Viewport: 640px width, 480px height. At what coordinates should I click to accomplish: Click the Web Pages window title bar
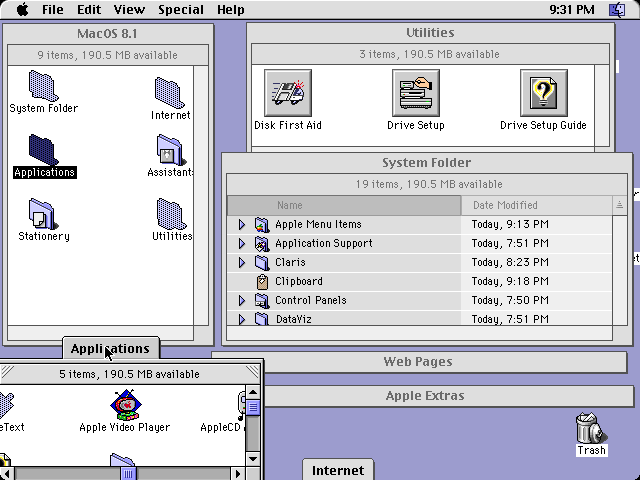pyautogui.click(x=419, y=362)
